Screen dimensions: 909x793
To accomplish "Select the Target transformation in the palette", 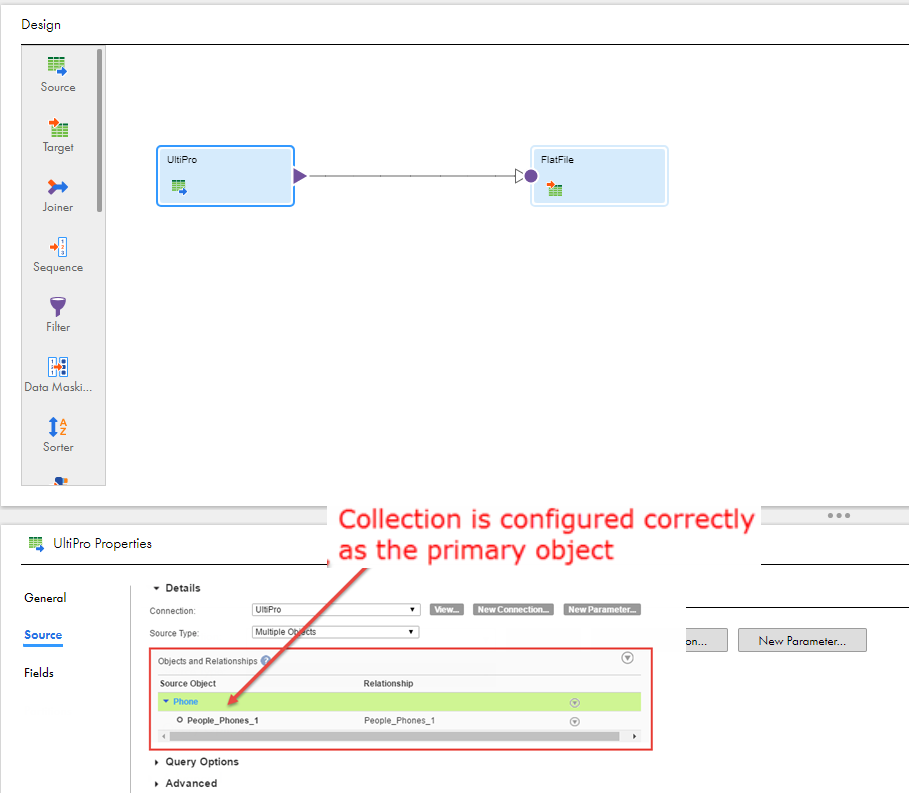I will point(58,135).
